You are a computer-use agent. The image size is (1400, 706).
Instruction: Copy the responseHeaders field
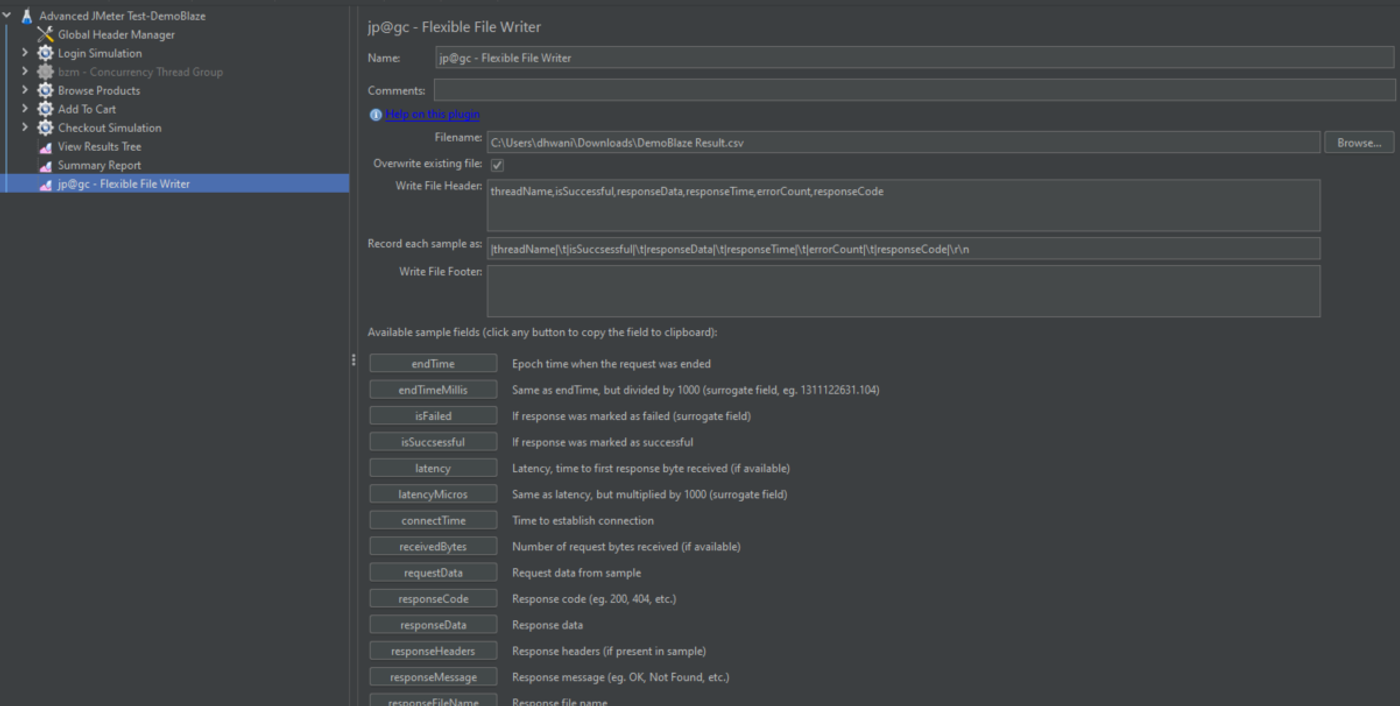pyautogui.click(x=433, y=651)
